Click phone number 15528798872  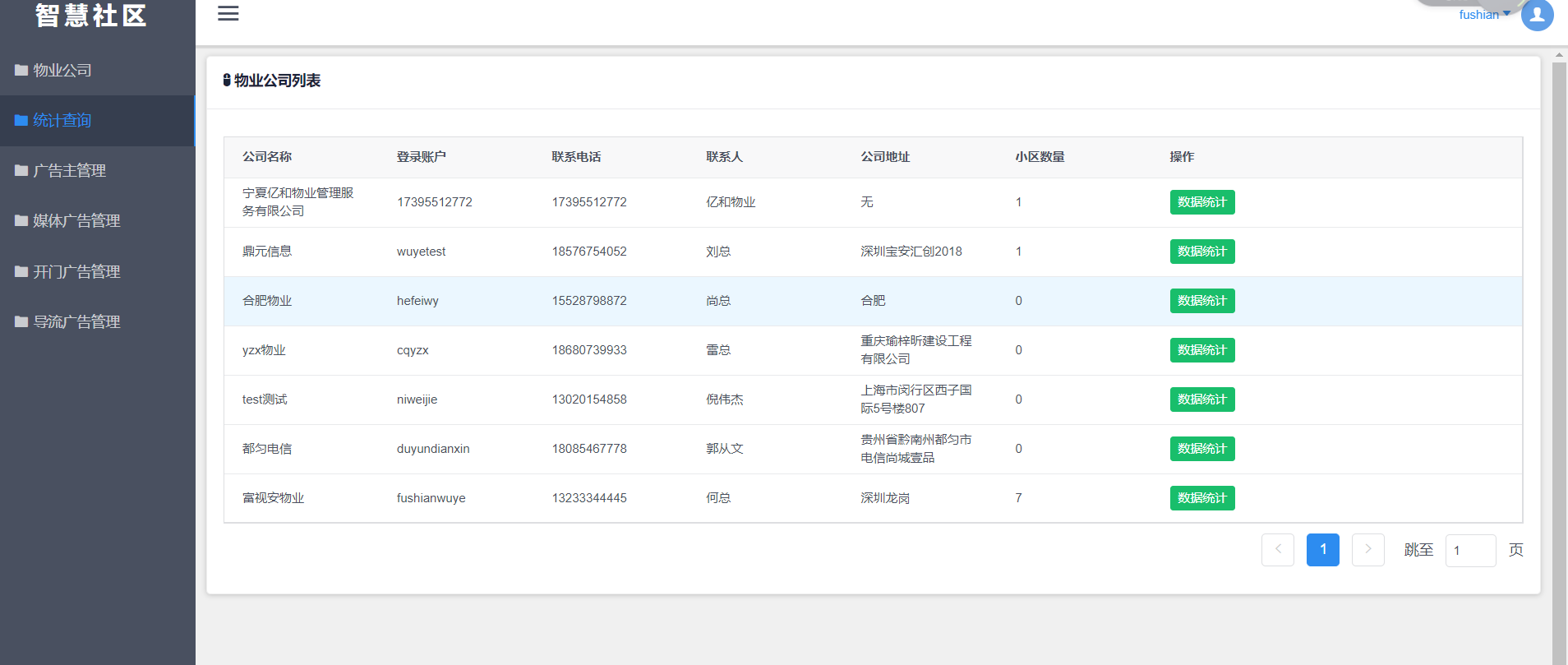pyautogui.click(x=589, y=301)
